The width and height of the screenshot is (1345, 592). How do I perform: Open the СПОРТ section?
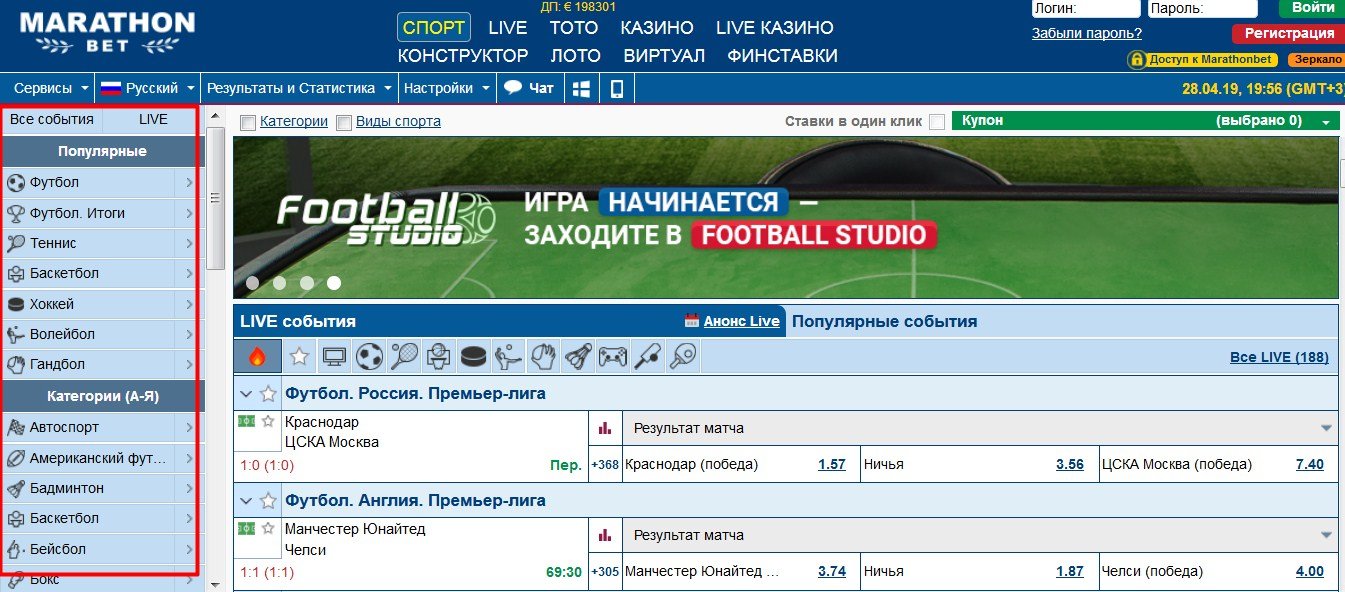434,28
